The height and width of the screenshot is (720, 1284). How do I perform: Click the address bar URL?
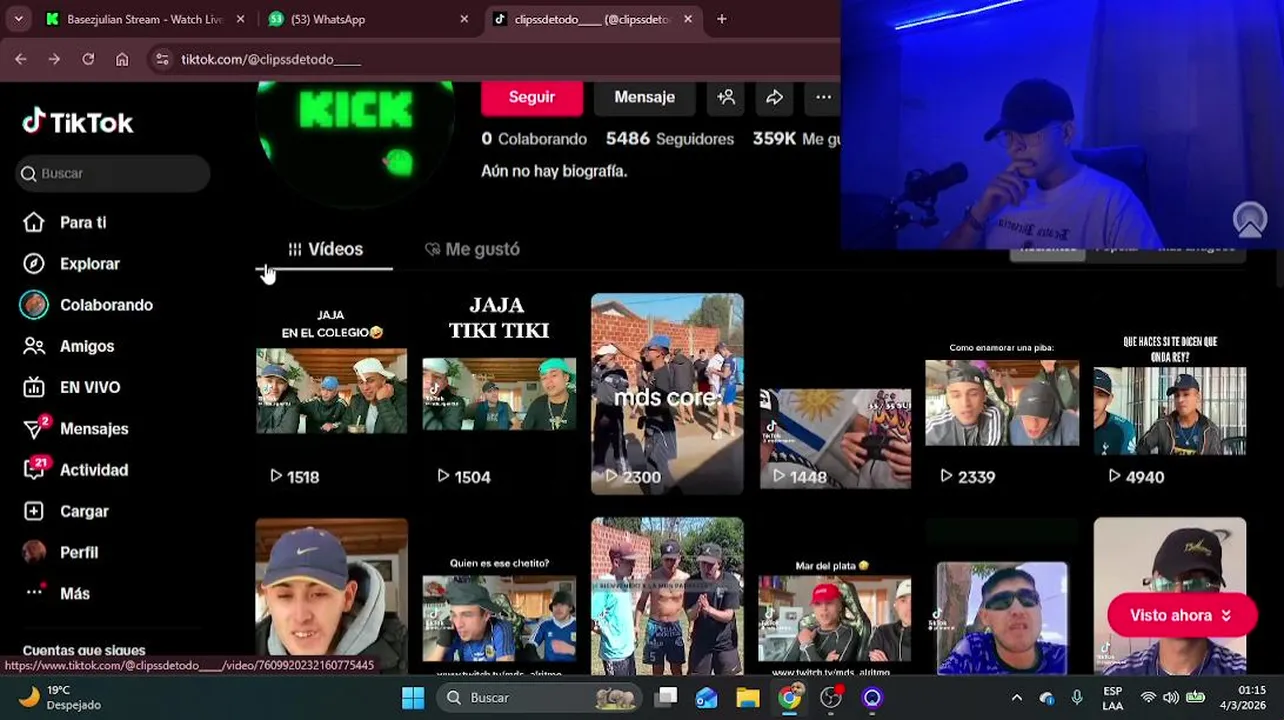(271, 59)
